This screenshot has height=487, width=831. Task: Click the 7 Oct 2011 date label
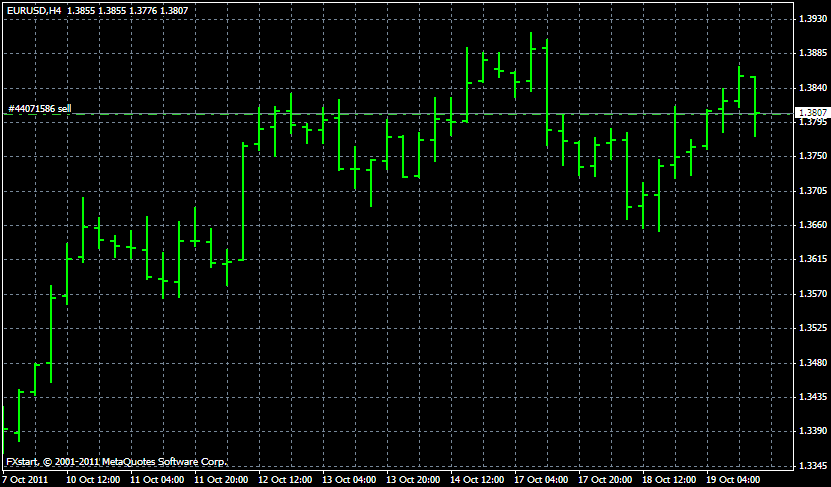coord(25,480)
